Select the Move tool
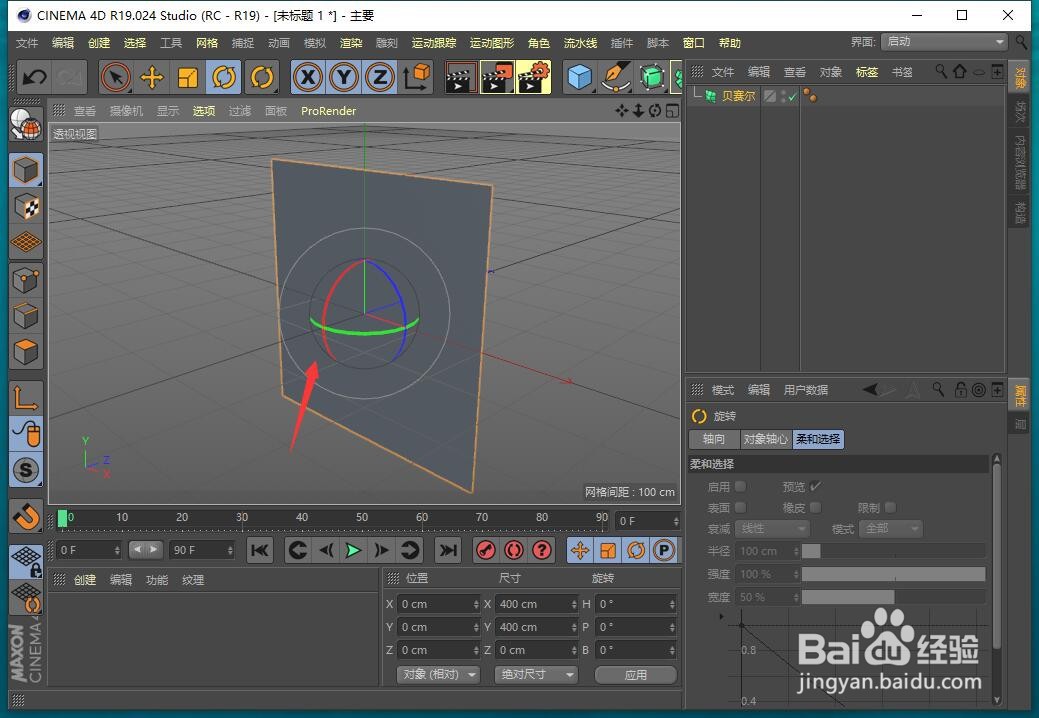 152,77
